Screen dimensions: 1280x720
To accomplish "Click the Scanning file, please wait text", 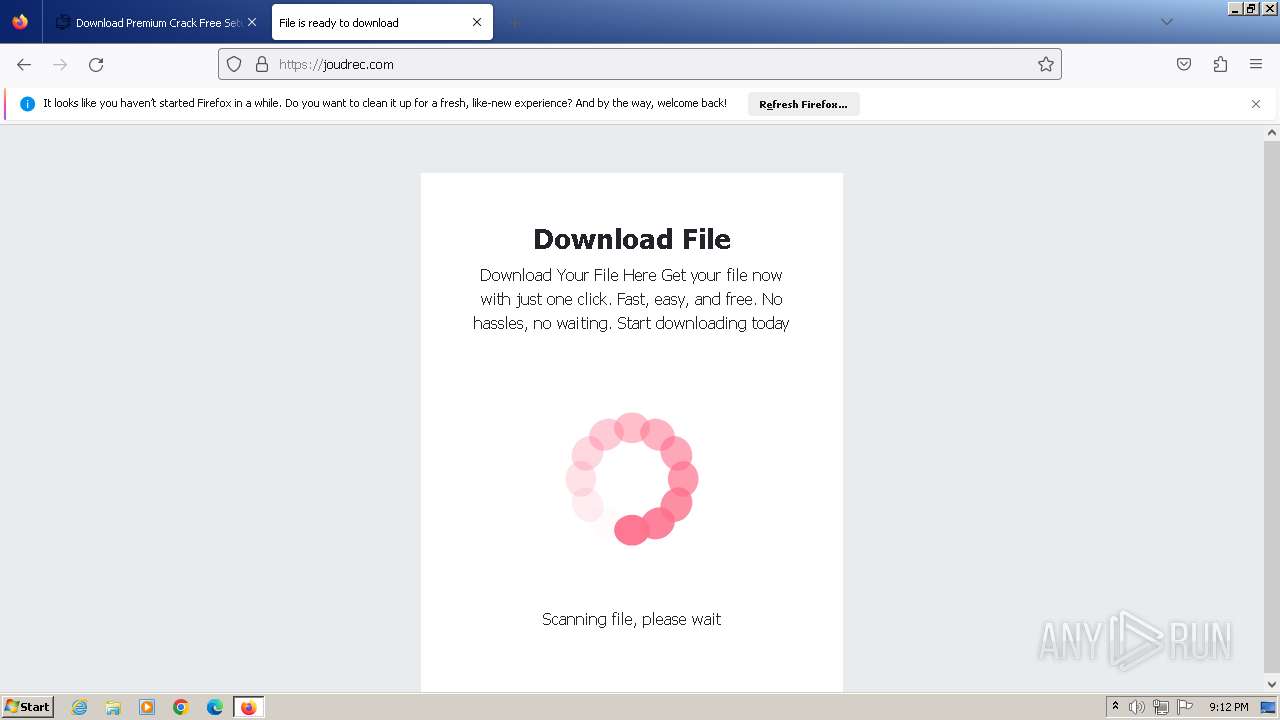I will 632,619.
